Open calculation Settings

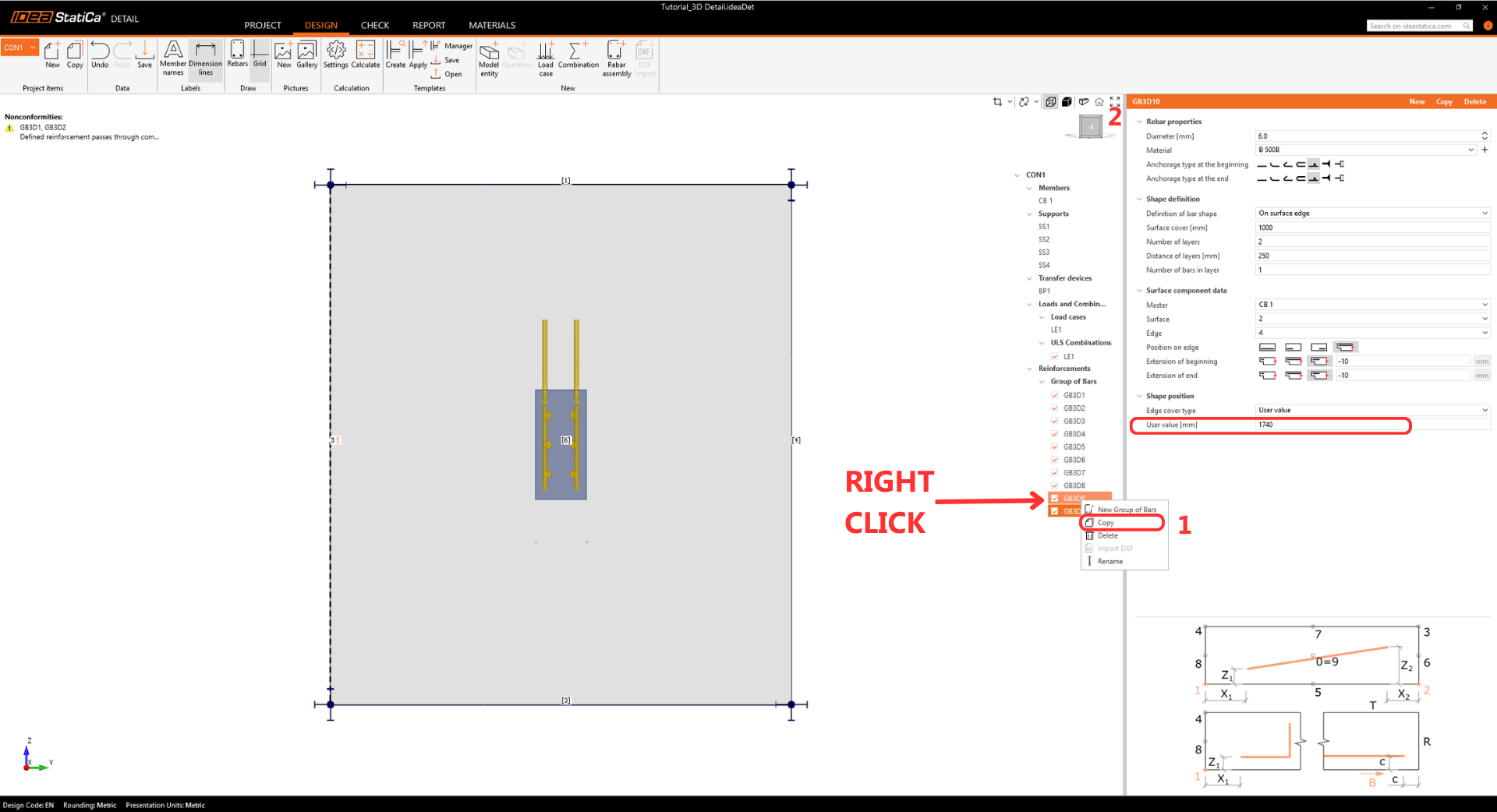336,55
